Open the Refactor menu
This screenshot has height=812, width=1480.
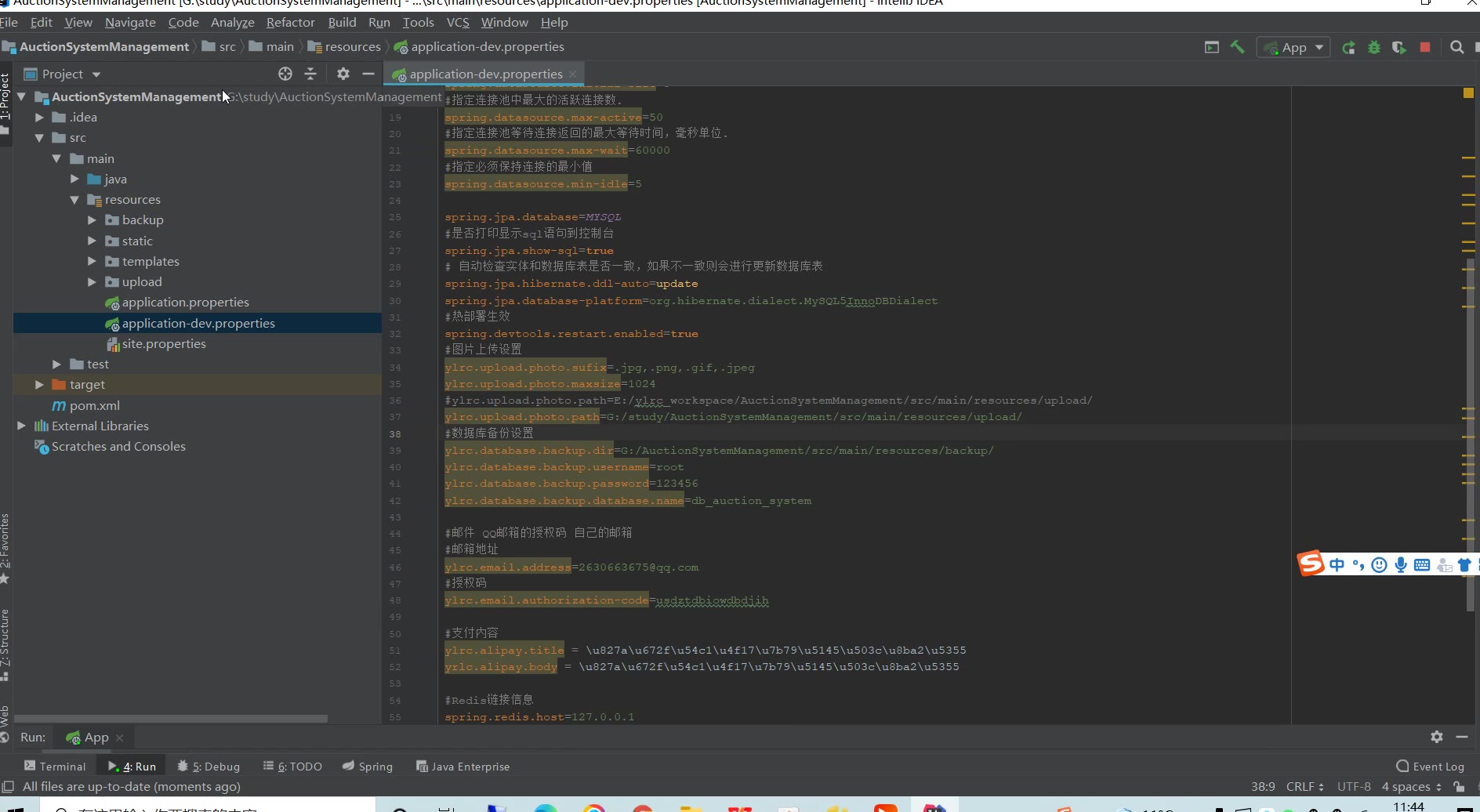click(290, 22)
